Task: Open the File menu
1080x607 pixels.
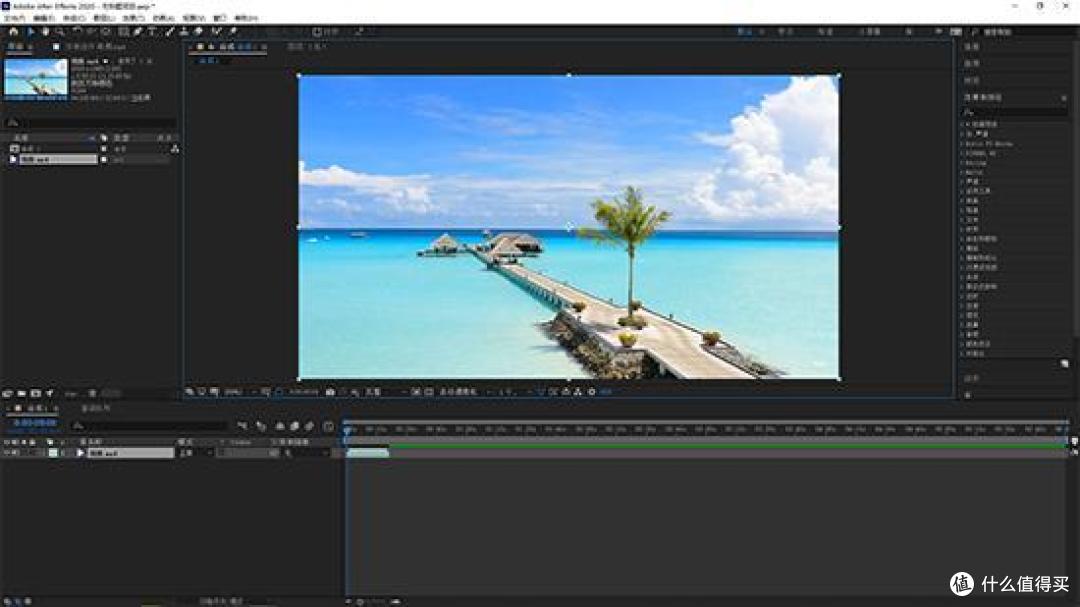Action: tap(14, 18)
